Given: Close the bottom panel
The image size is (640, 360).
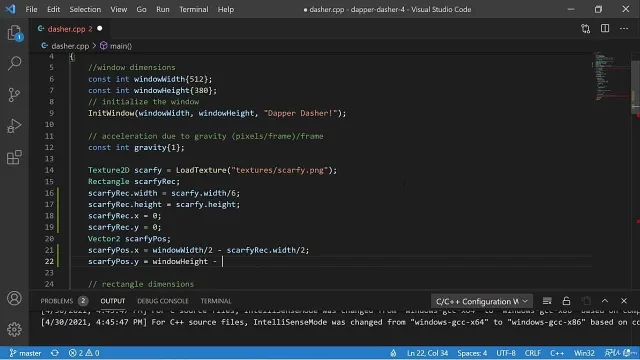Looking at the screenshot, I should [624, 301].
